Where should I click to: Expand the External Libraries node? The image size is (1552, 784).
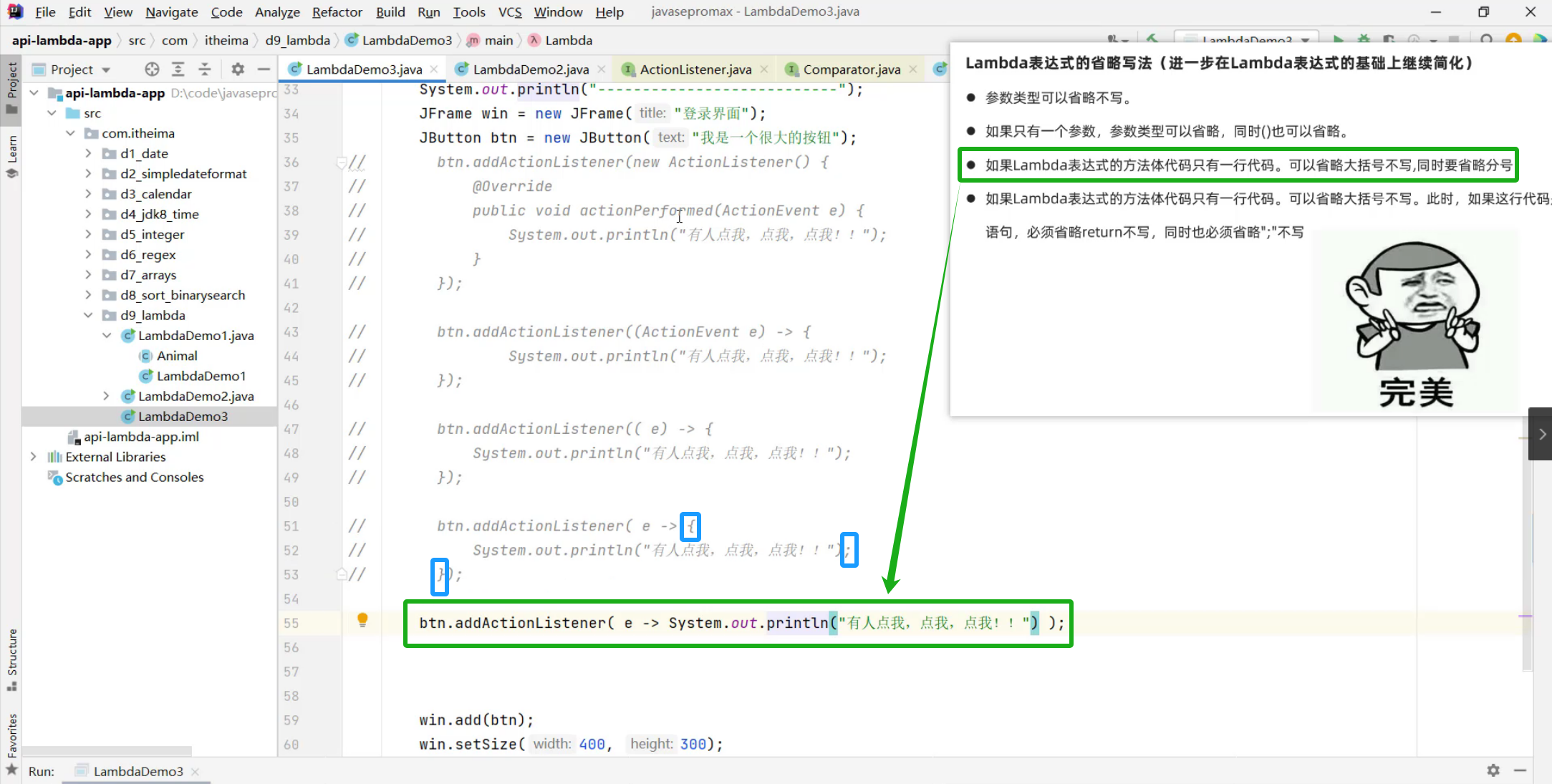point(33,457)
